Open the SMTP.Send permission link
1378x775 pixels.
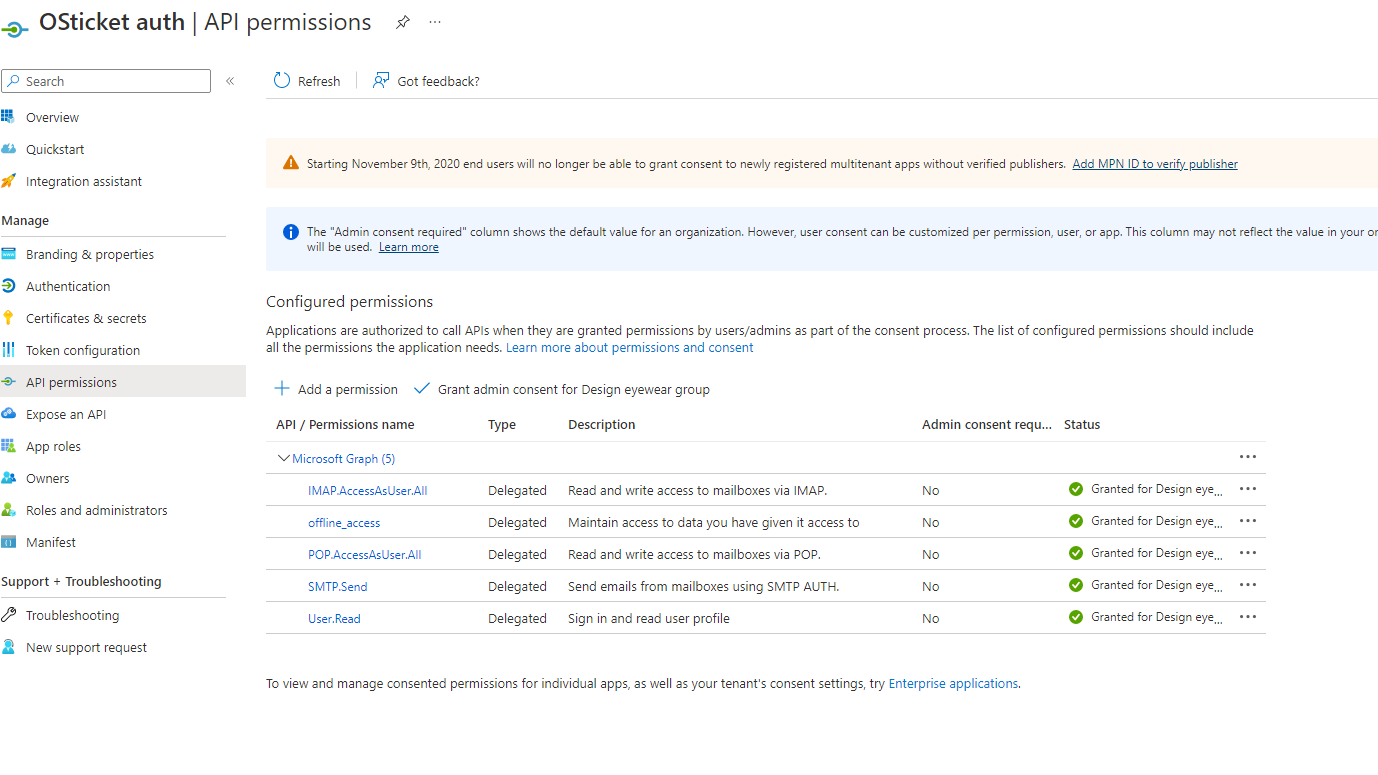click(x=337, y=587)
